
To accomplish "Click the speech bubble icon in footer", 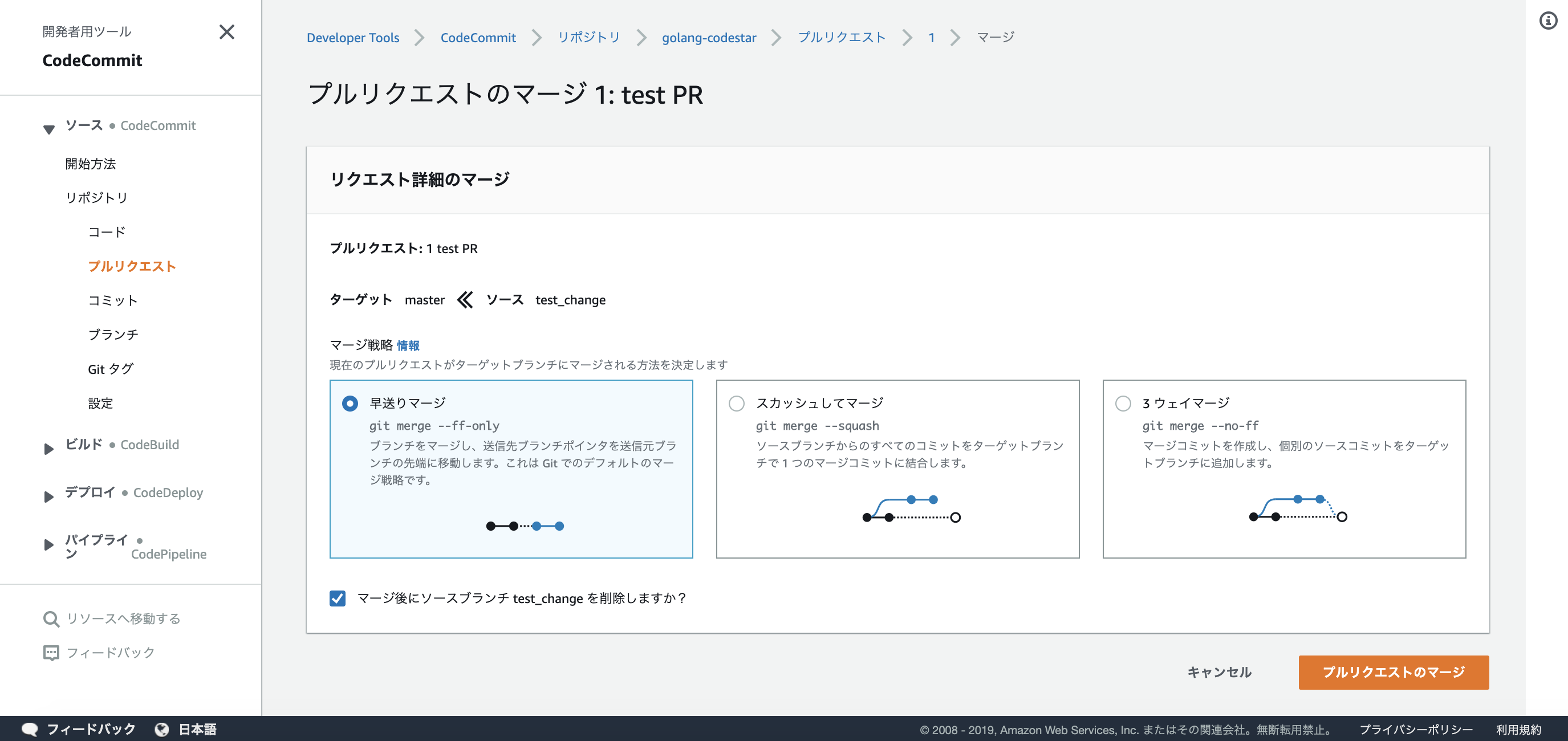I will click(29, 729).
